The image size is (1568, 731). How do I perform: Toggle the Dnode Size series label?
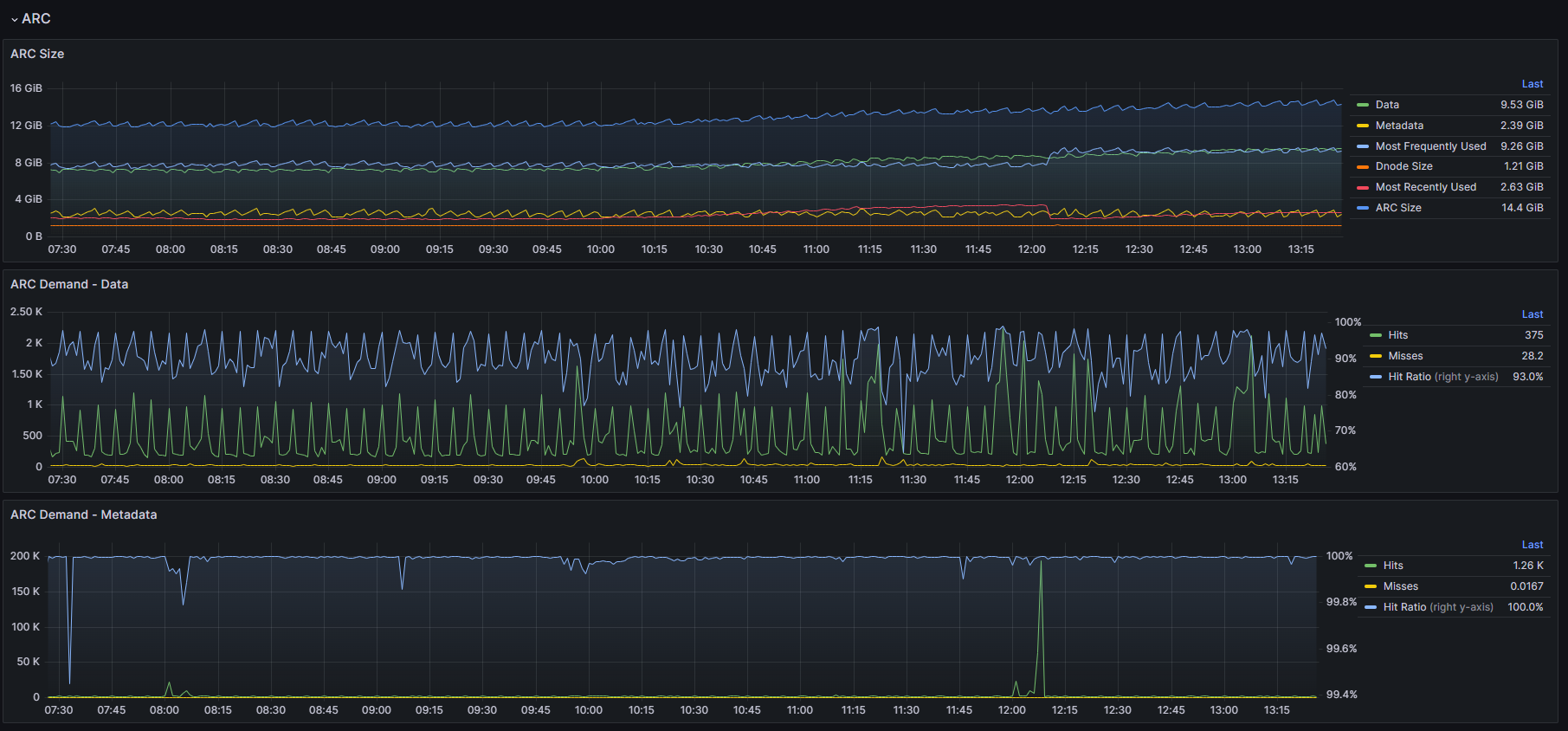[1403, 166]
